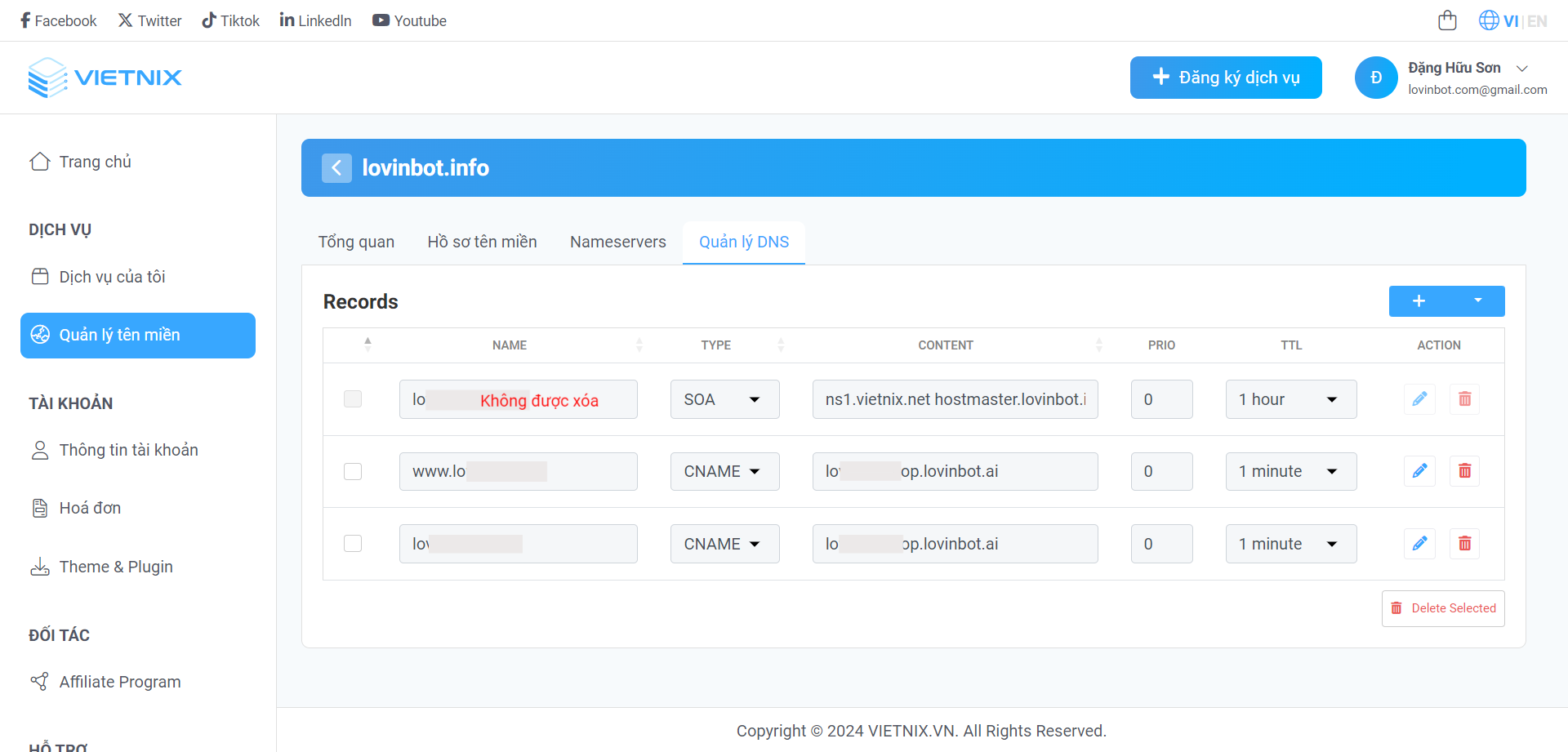Click the back arrow beside lovinbot.info
Viewport: 1568px width, 752px height.
(336, 168)
